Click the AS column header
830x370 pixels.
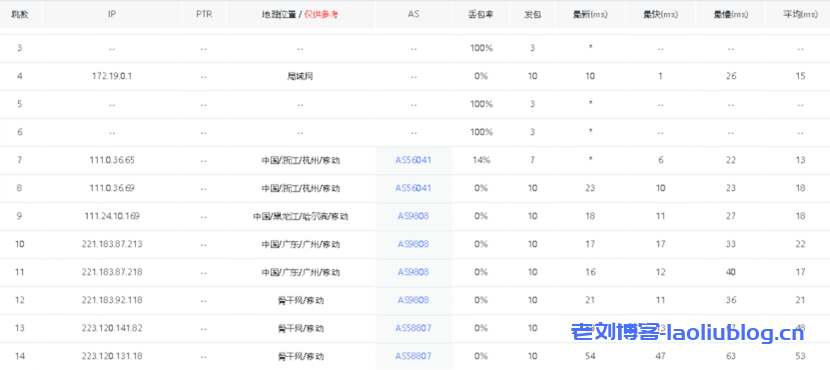click(x=413, y=14)
